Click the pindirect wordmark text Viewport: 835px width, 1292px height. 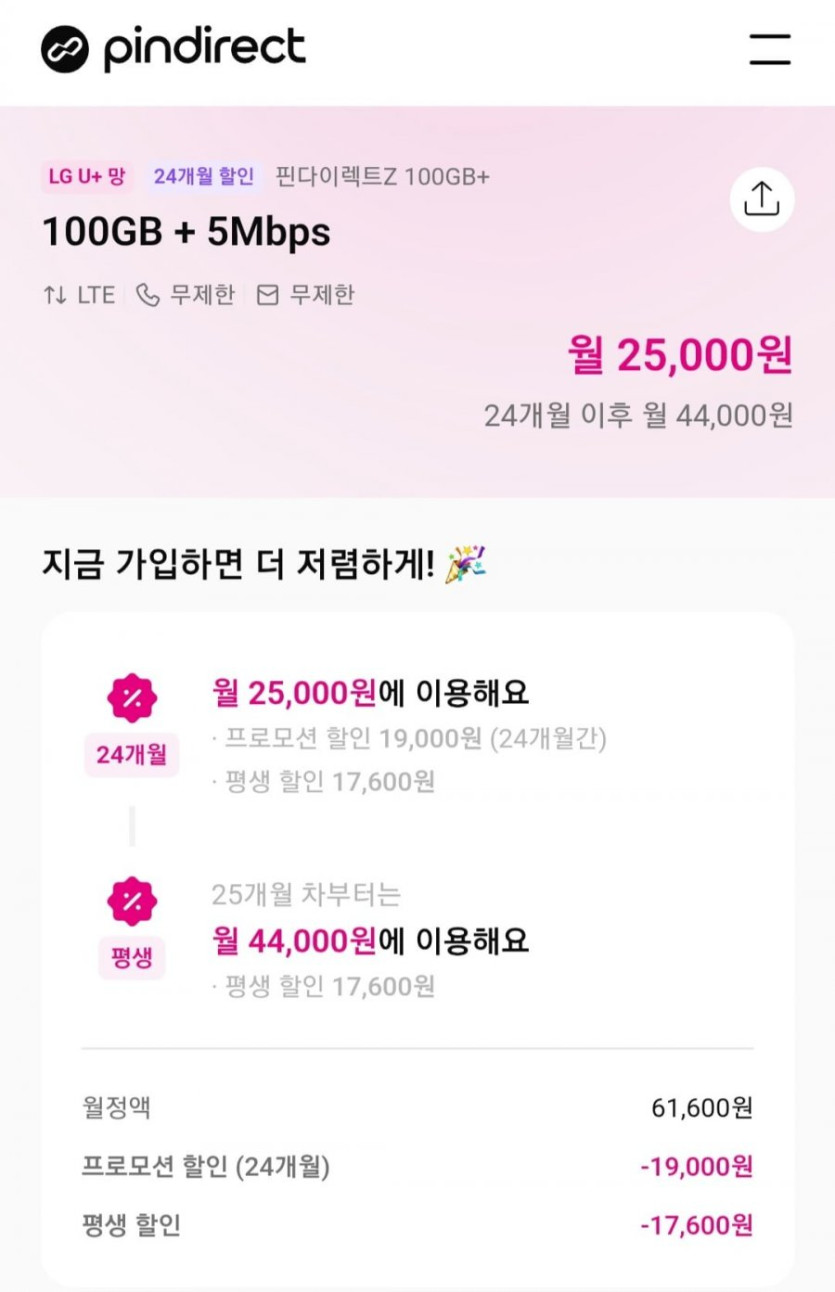click(x=204, y=49)
